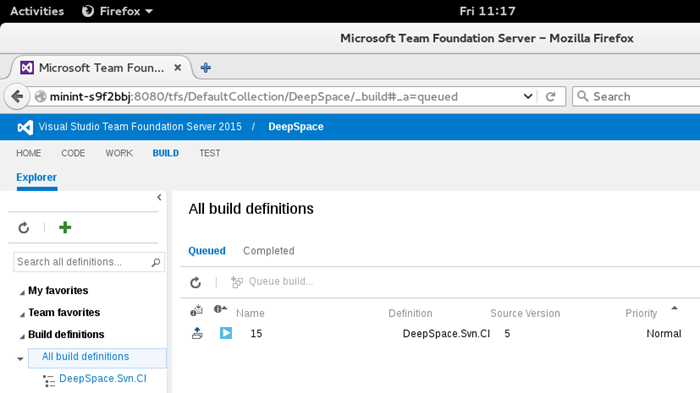Click the Firefox back arrow button
Image resolution: width=700 pixels, height=393 pixels.
click(x=17, y=96)
